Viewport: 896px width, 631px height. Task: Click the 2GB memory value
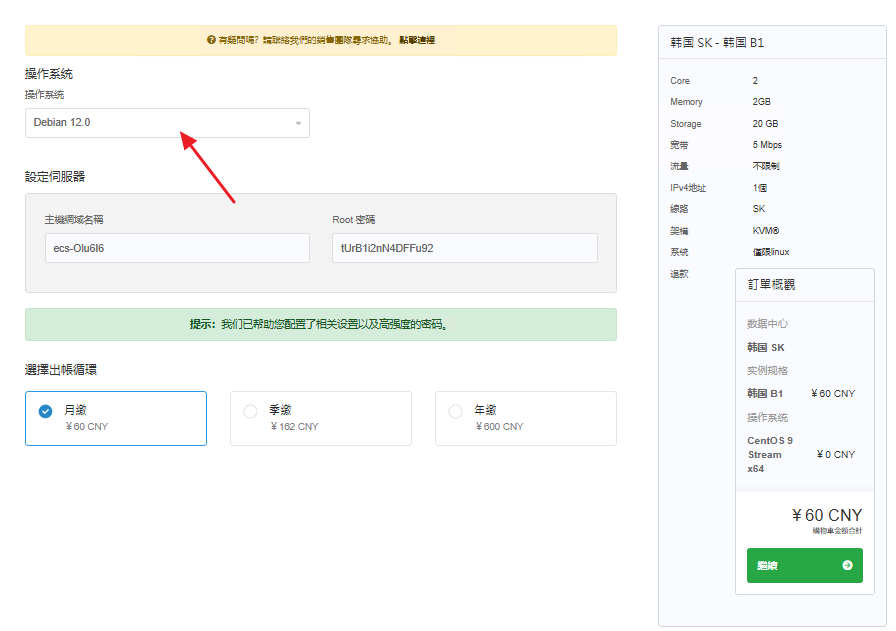pos(761,102)
